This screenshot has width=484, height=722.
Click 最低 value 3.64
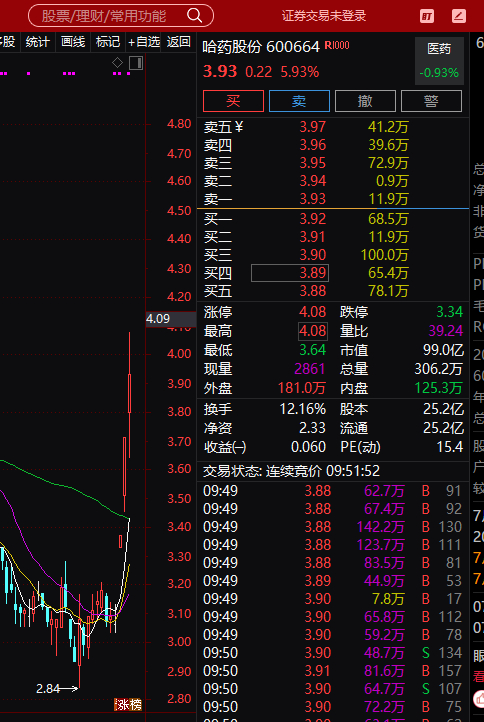click(313, 350)
